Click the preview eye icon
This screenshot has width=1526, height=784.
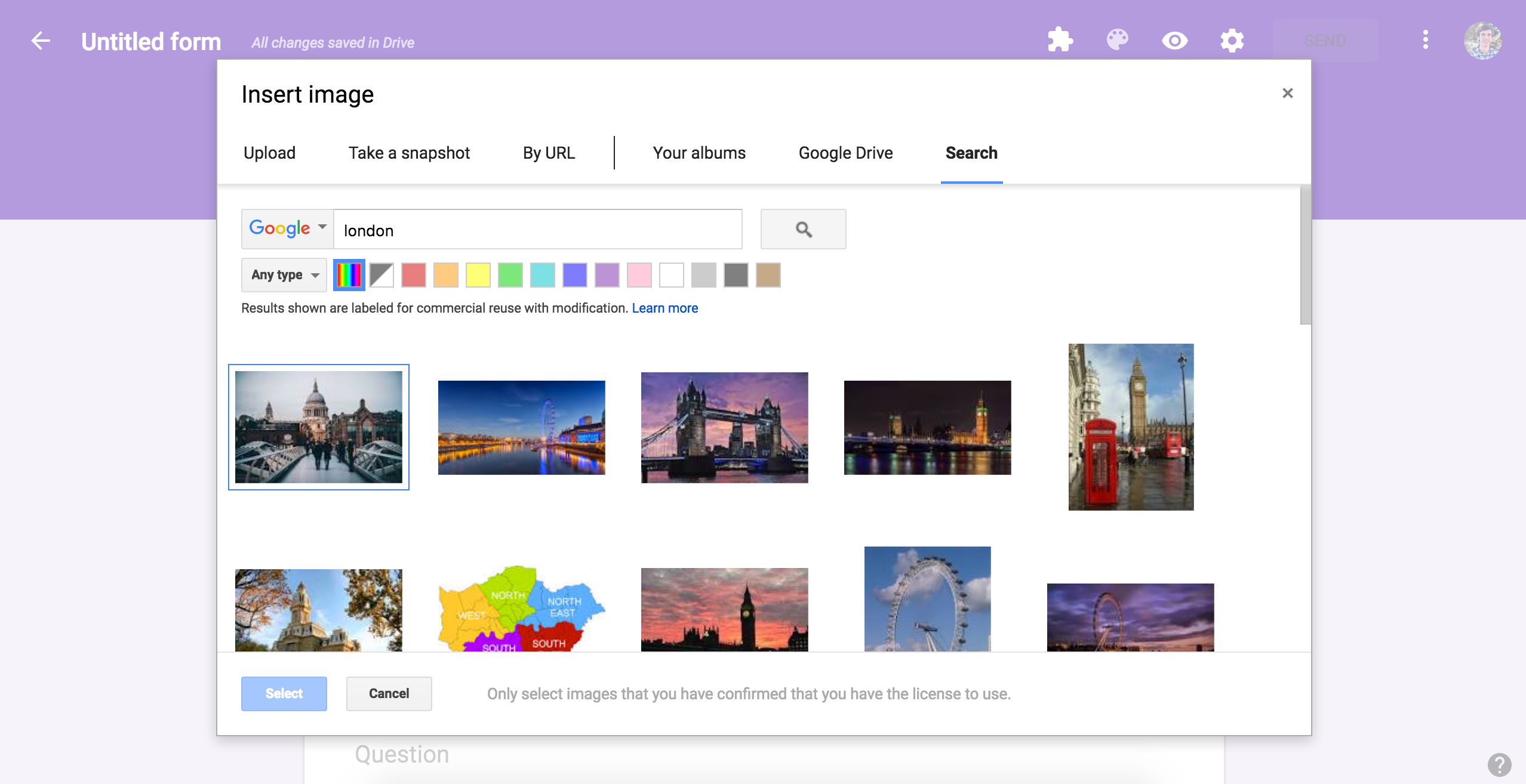[x=1174, y=41]
